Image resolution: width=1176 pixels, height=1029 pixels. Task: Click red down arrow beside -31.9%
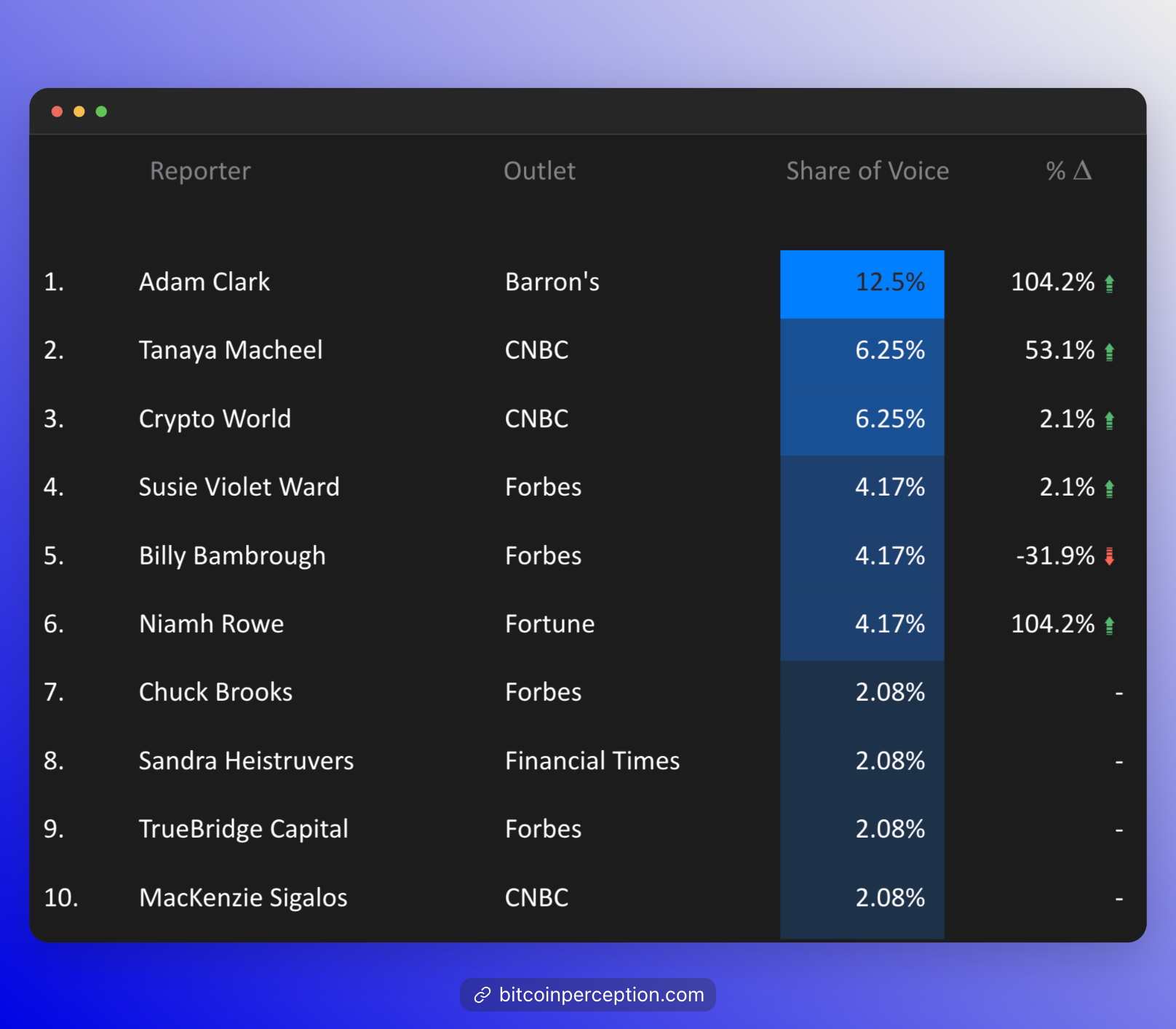point(1109,557)
